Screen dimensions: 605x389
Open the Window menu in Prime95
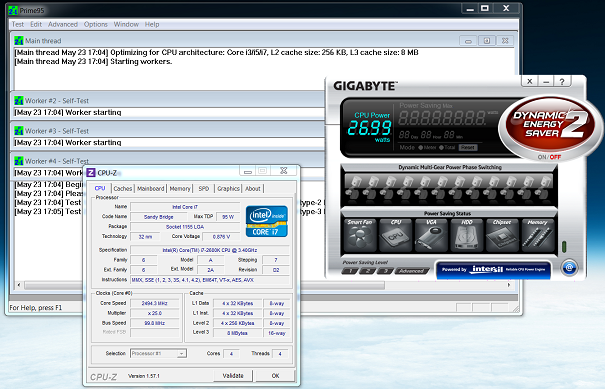(126, 24)
